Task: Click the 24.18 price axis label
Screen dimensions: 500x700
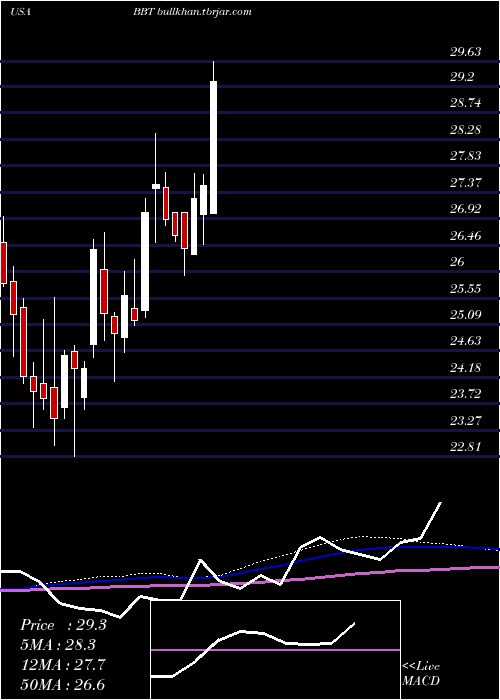Action: [x=465, y=368]
